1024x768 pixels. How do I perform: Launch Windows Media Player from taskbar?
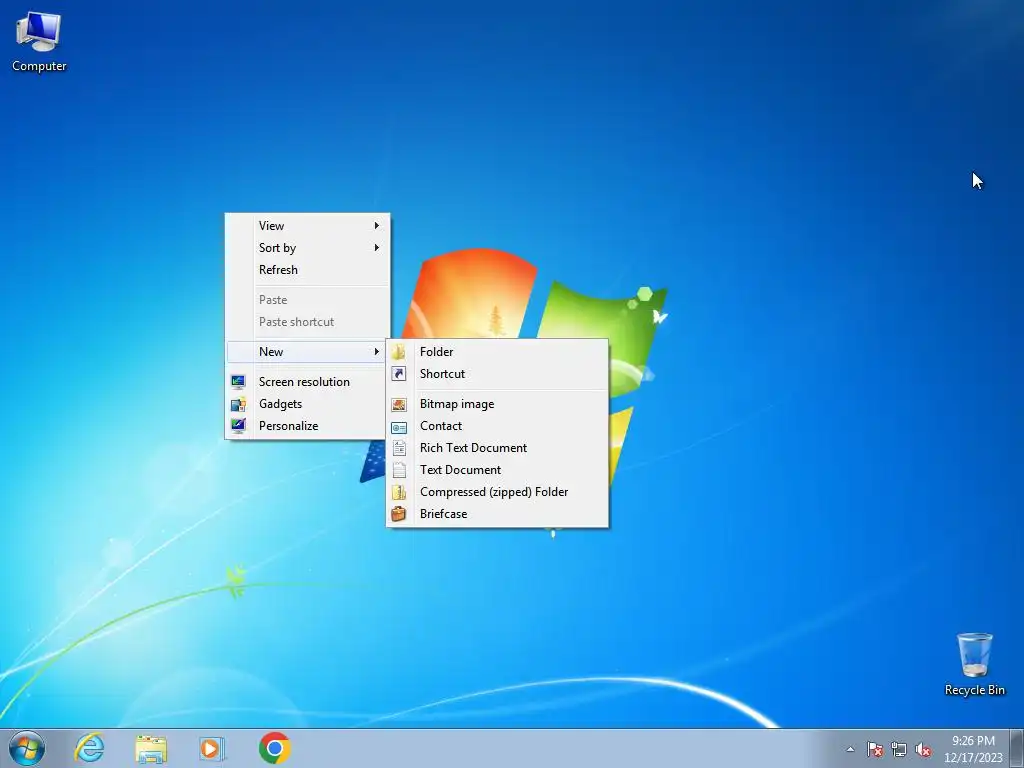point(212,748)
